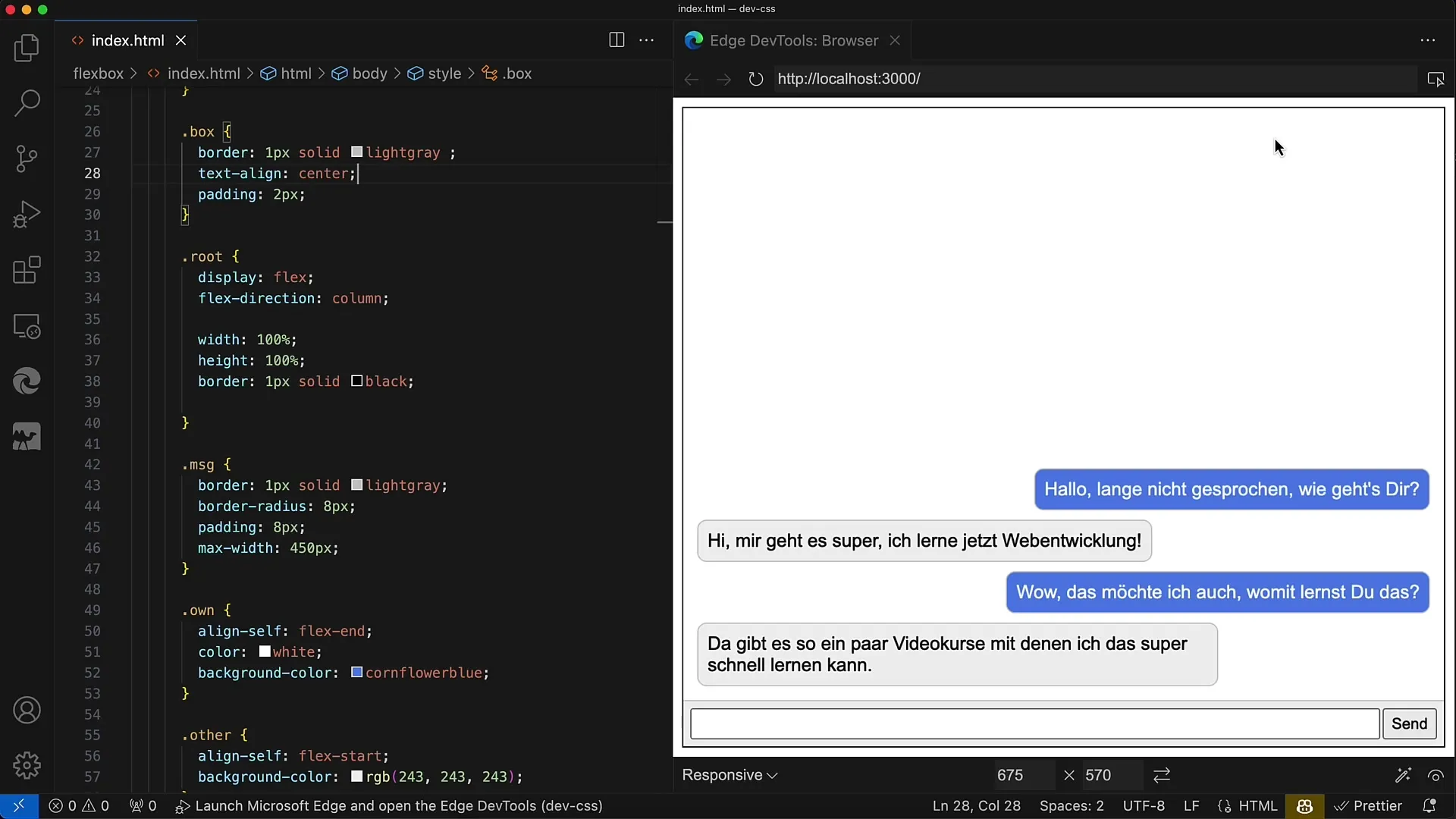
Task: Open the emulate vision deficiencies icon
Action: click(1436, 775)
